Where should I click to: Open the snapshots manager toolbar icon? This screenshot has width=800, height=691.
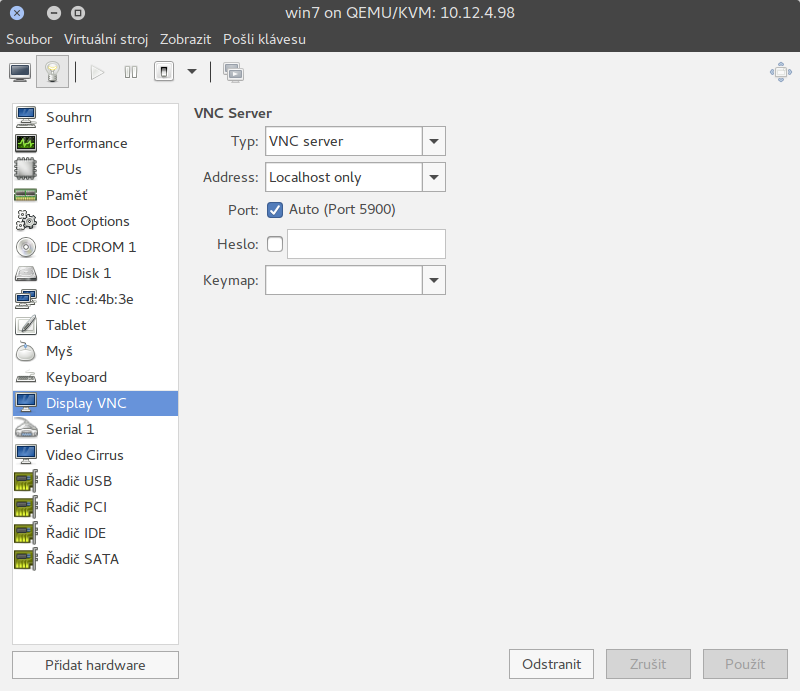tap(233, 72)
